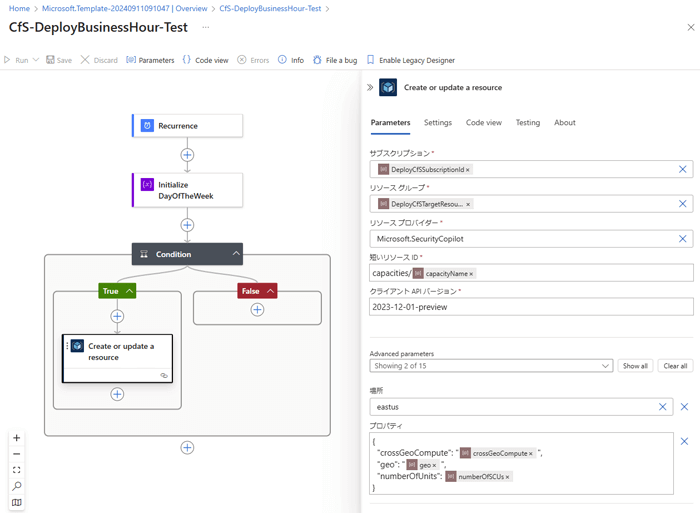Open the Run dropdown arrow
Screen dimensions: 700x513
36,60
